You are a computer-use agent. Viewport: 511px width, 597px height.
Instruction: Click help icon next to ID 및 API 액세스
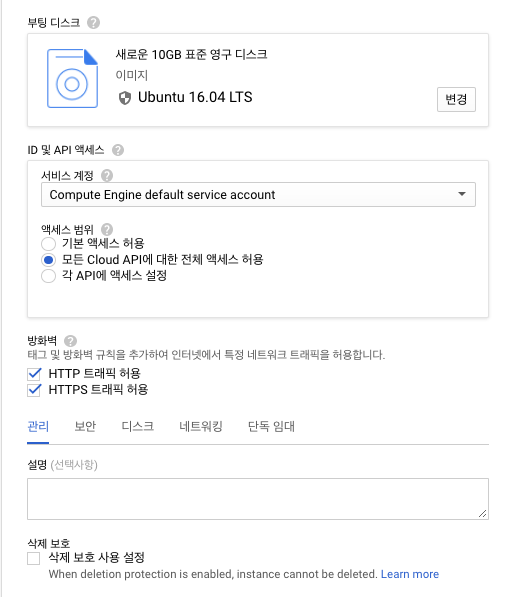118,150
